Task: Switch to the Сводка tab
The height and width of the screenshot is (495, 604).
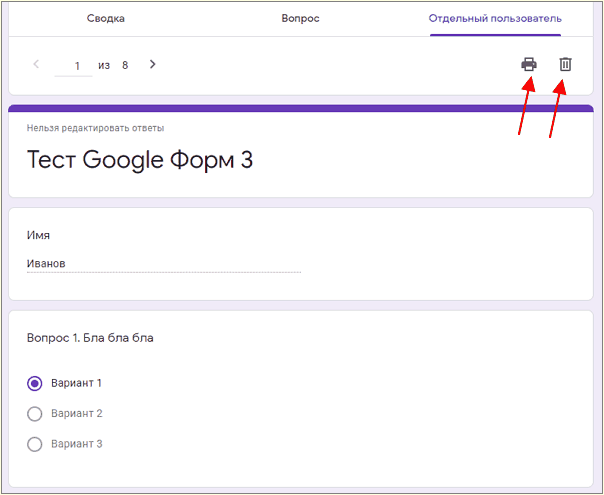Action: (x=106, y=18)
